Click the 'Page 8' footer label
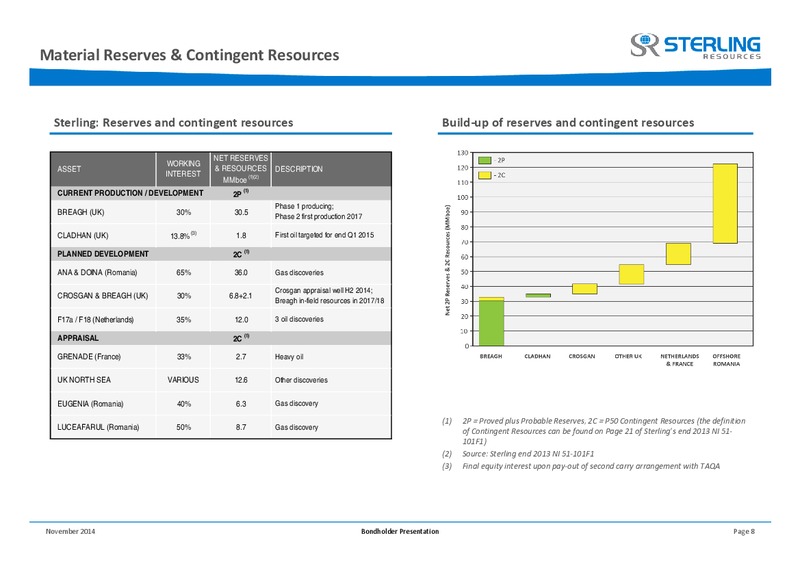This screenshot has height=566, width=800. (744, 531)
